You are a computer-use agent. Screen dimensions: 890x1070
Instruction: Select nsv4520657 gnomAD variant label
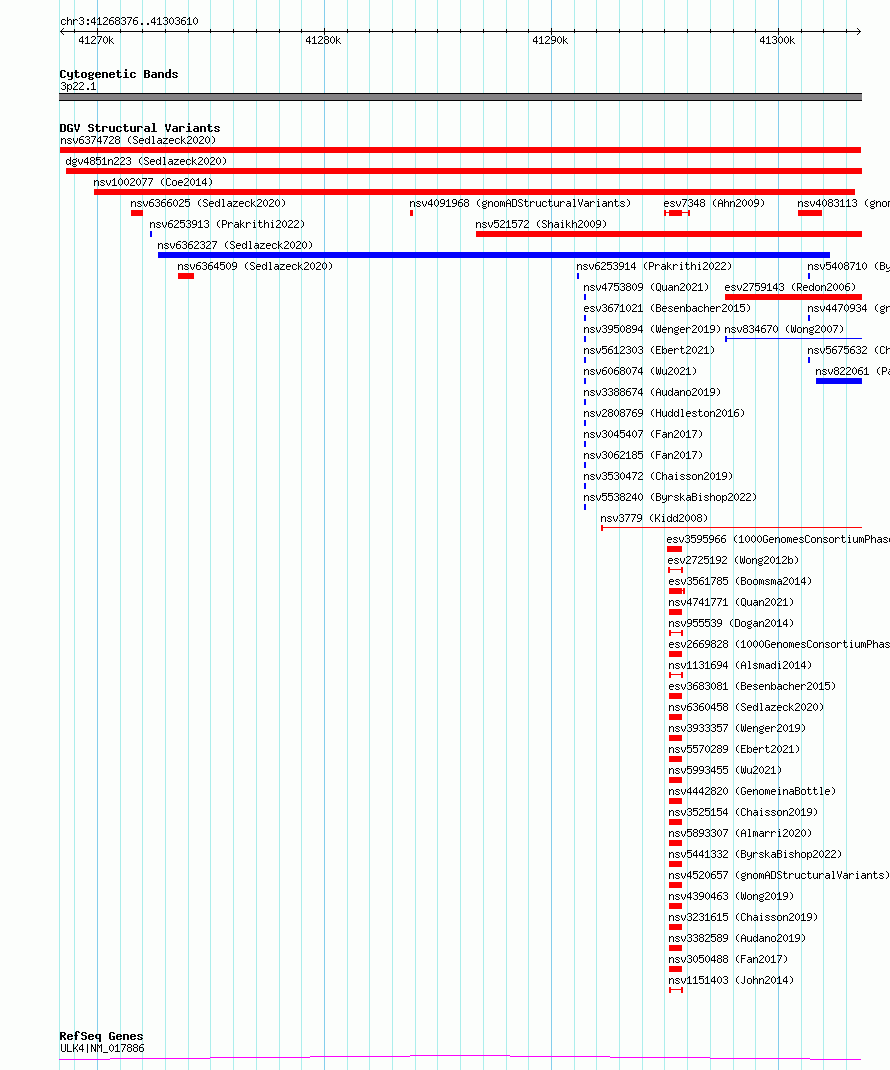pyautogui.click(x=779, y=876)
